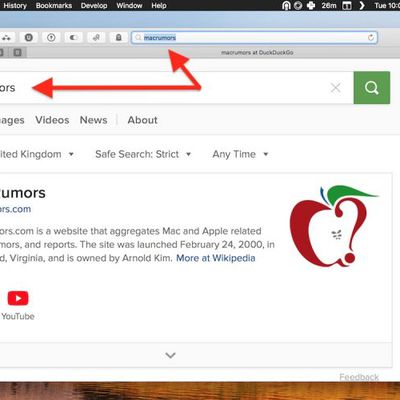Open the United Kingdom region dropdown

(x=36, y=154)
